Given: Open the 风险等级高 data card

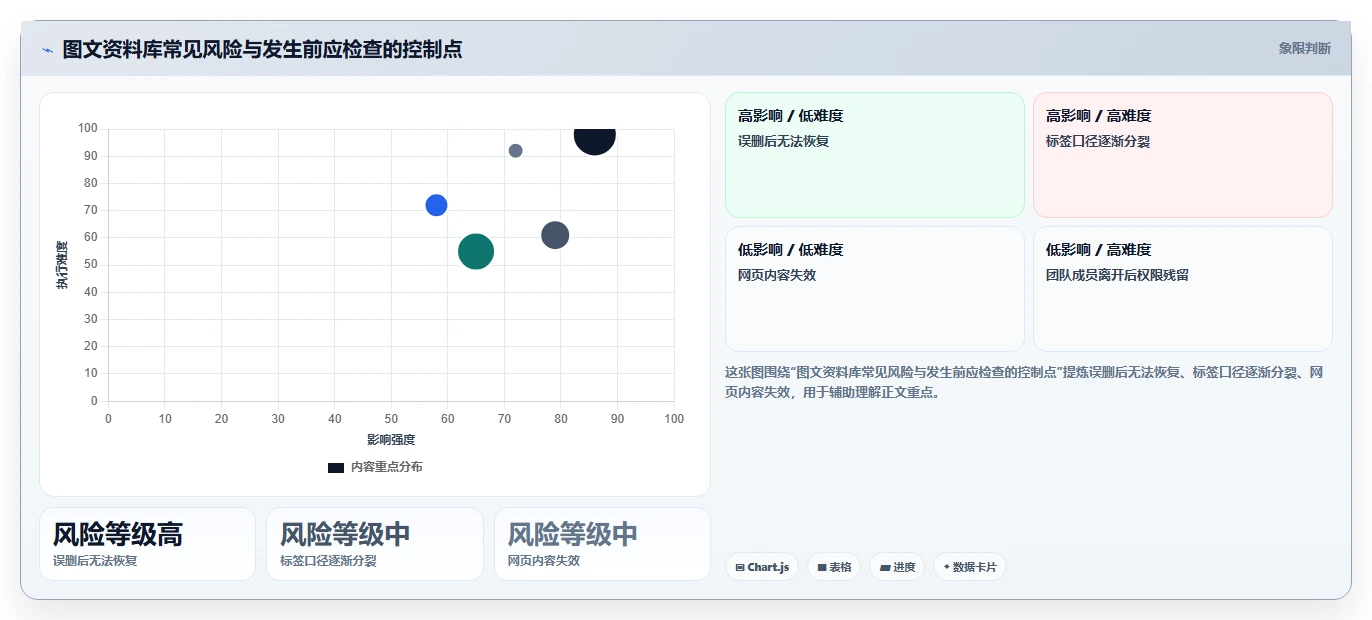Looking at the screenshot, I should pyautogui.click(x=147, y=544).
